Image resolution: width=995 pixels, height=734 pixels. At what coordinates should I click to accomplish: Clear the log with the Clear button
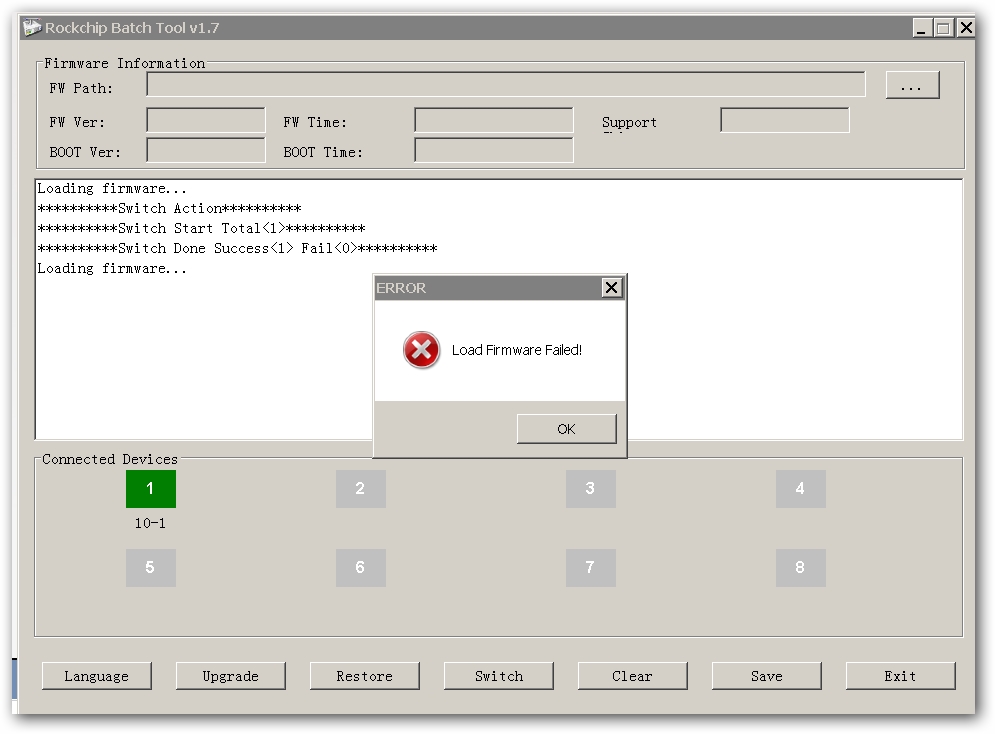[633, 676]
